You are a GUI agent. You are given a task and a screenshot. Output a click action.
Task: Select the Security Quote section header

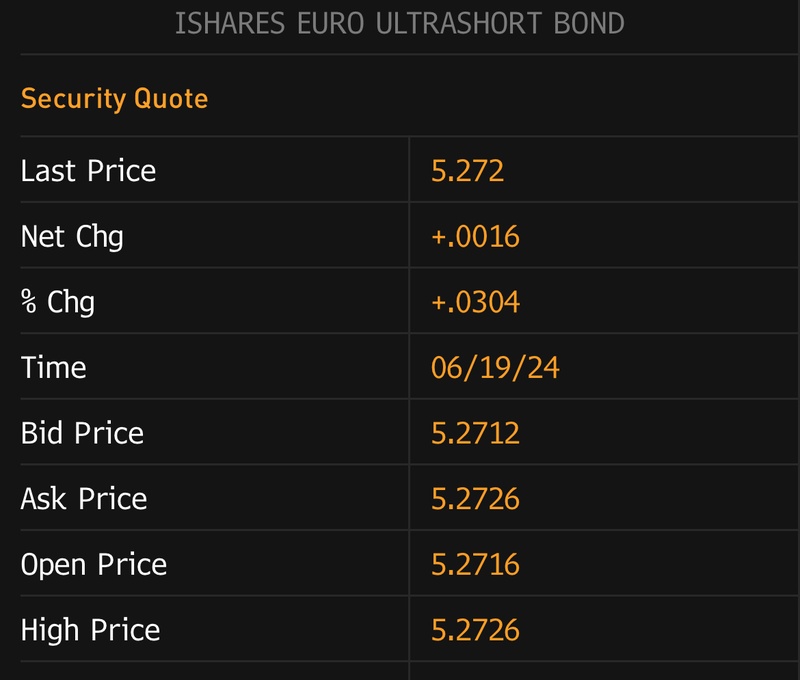[114, 99]
